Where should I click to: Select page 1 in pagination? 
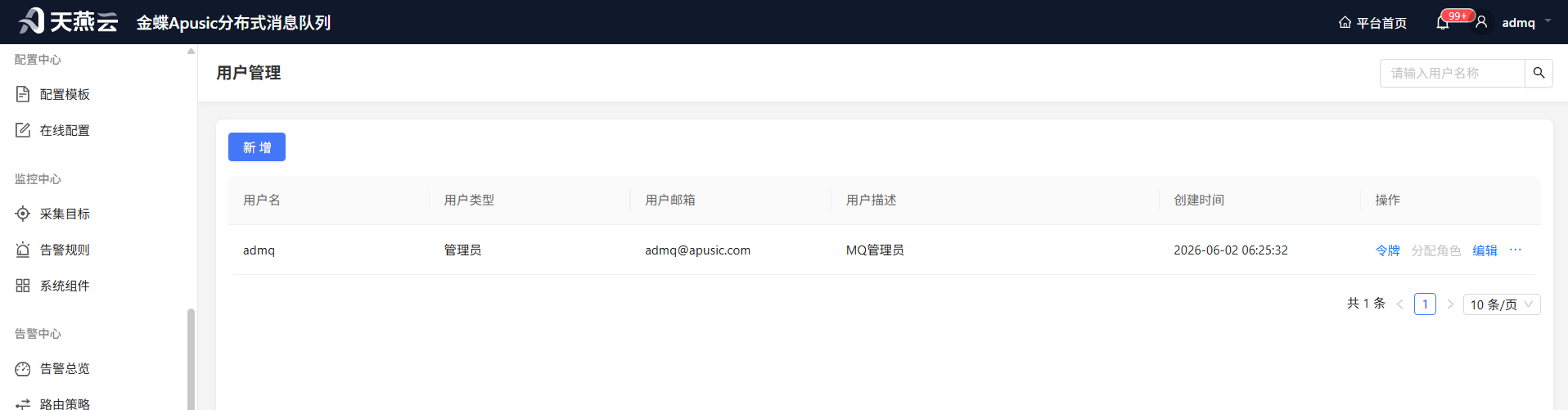[x=1425, y=304]
